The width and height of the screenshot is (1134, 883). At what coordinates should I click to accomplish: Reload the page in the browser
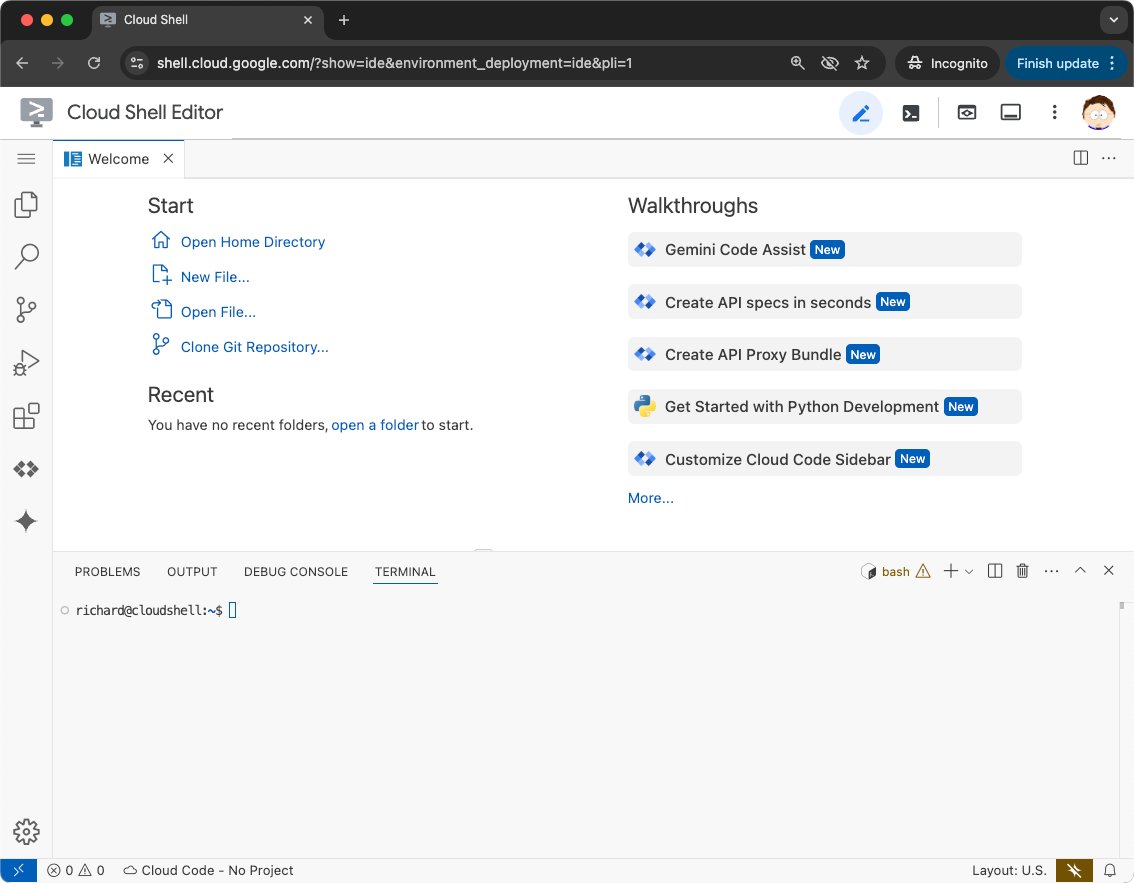(x=94, y=63)
